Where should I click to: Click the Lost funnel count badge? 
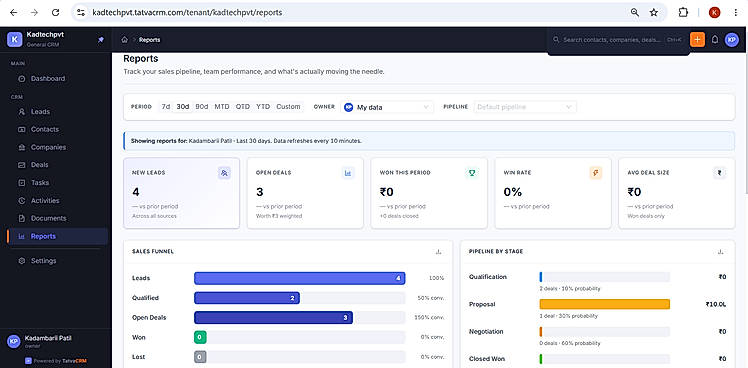(x=200, y=357)
